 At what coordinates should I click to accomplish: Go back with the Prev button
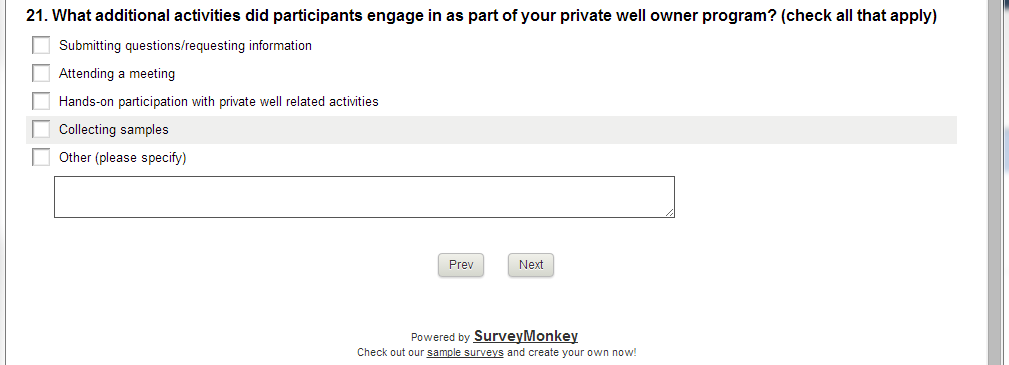pyautogui.click(x=461, y=265)
